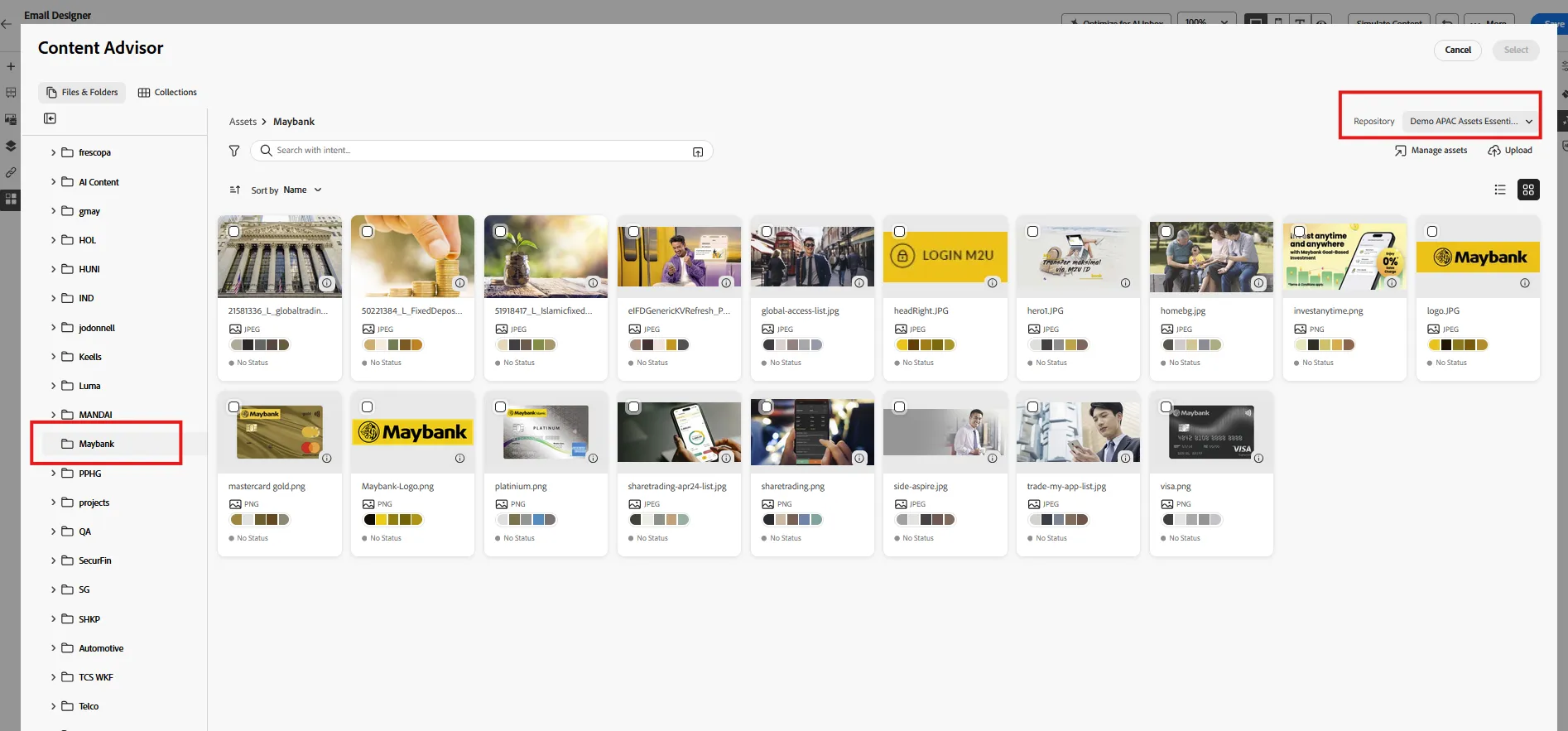The width and height of the screenshot is (1568, 731).
Task: Click the image search upload icon
Action: 698,151
